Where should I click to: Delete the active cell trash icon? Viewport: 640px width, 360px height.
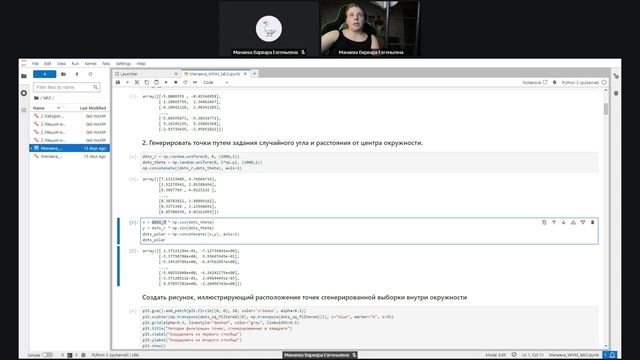[x=593, y=222]
